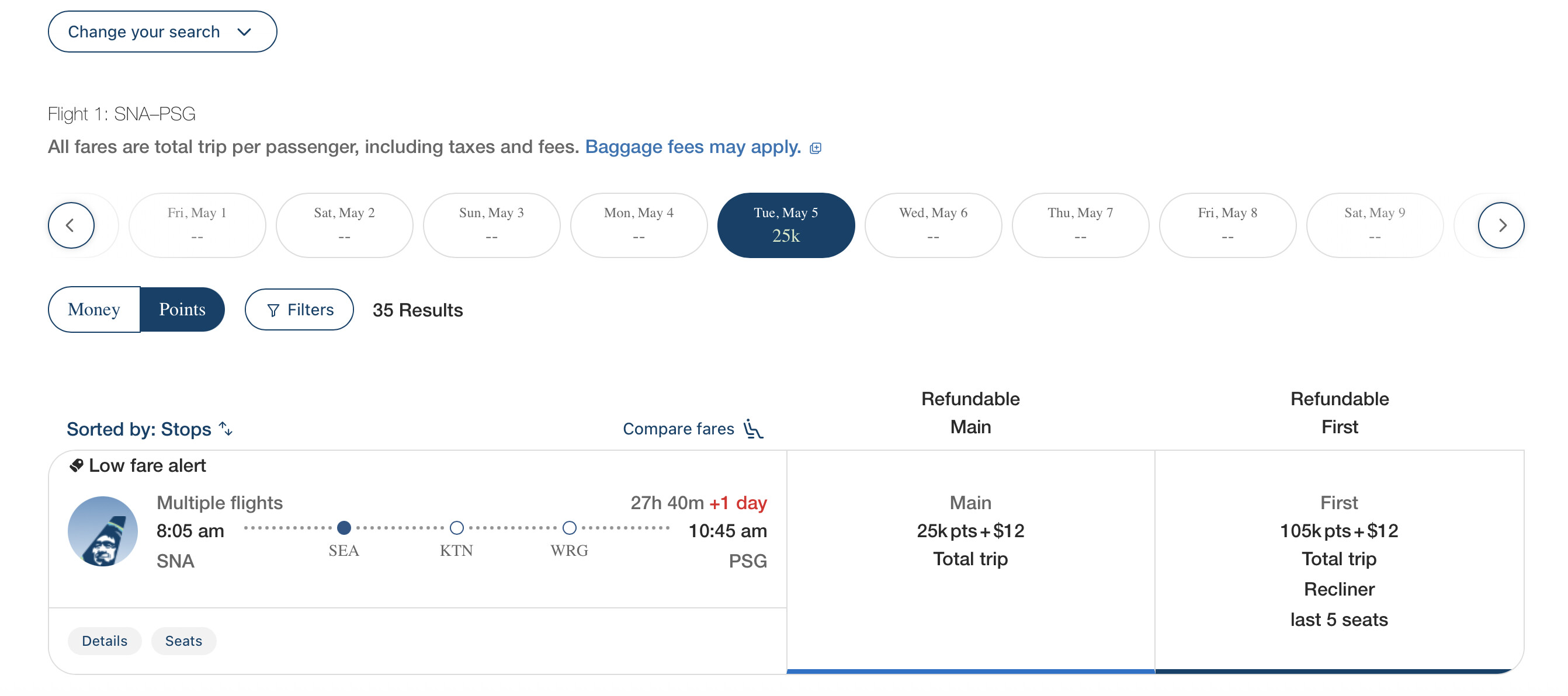Click the seat icon beside Compare fares
The image size is (1568, 696).
click(753, 429)
